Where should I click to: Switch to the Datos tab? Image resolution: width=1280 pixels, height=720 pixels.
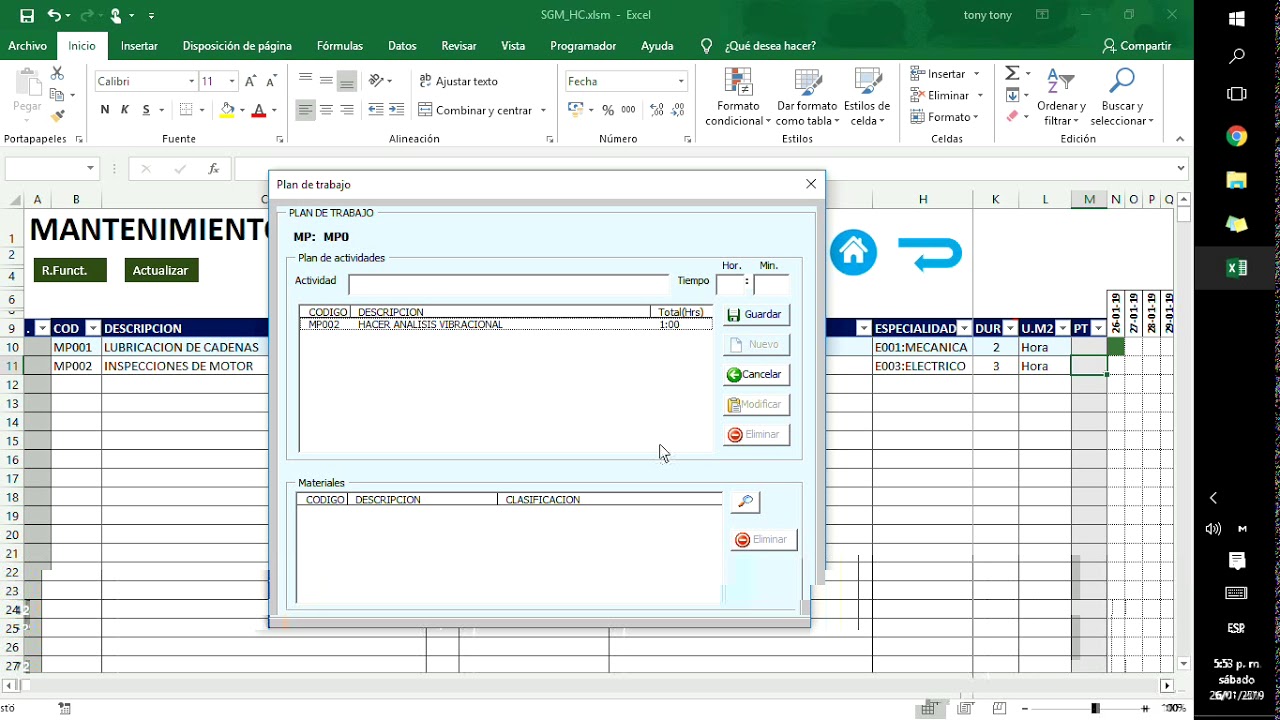coord(402,46)
